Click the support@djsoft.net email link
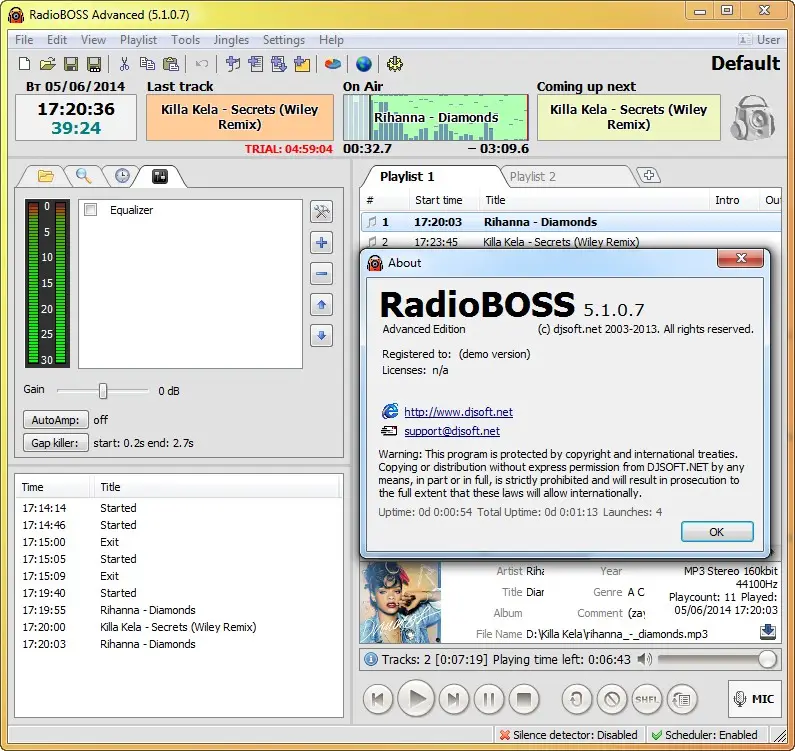This screenshot has width=795, height=751. (x=452, y=431)
